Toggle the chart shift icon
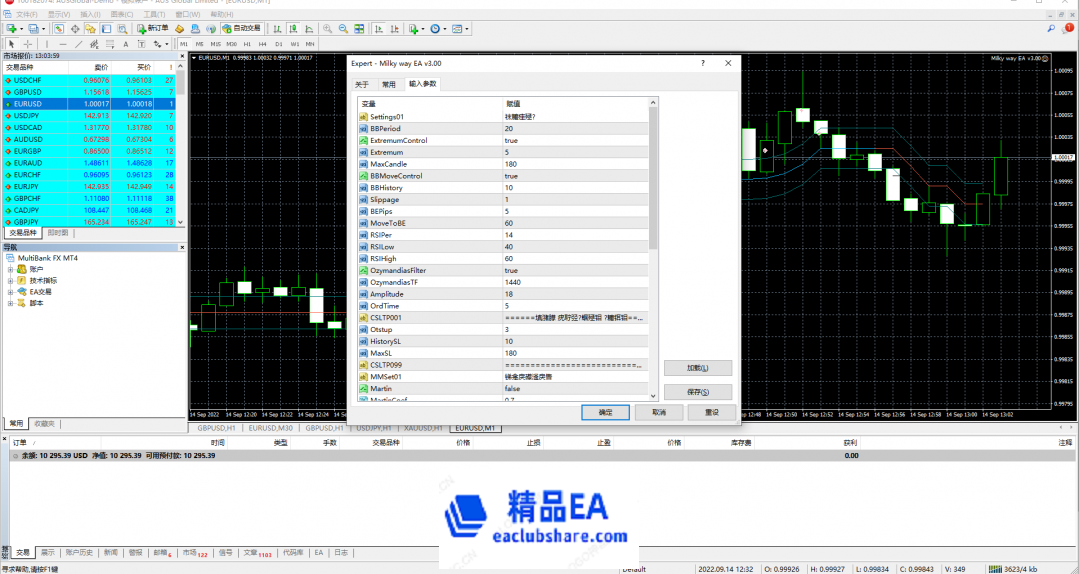The height and width of the screenshot is (574, 1079). coord(394,29)
